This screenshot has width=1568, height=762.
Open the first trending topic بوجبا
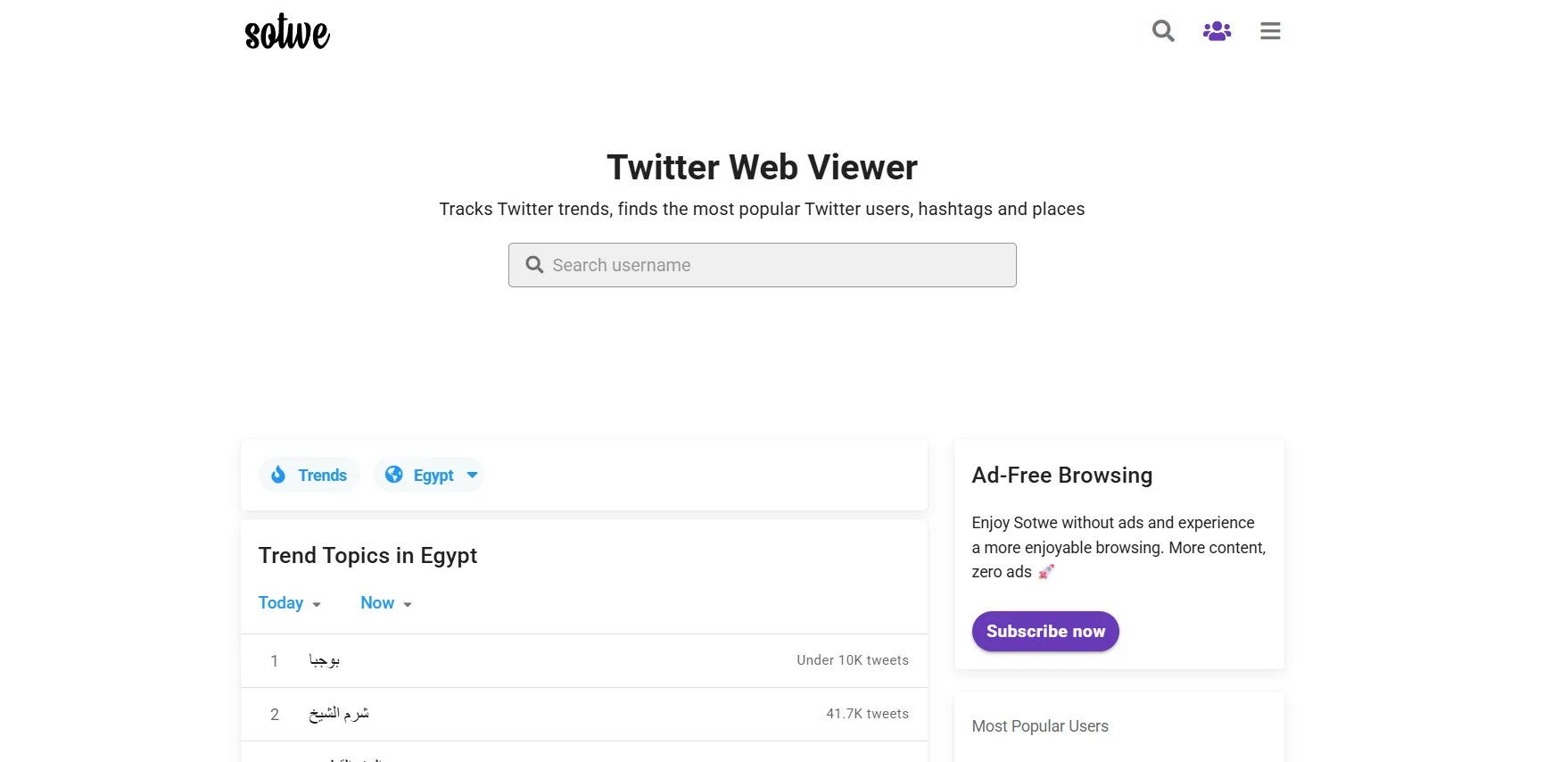click(325, 660)
